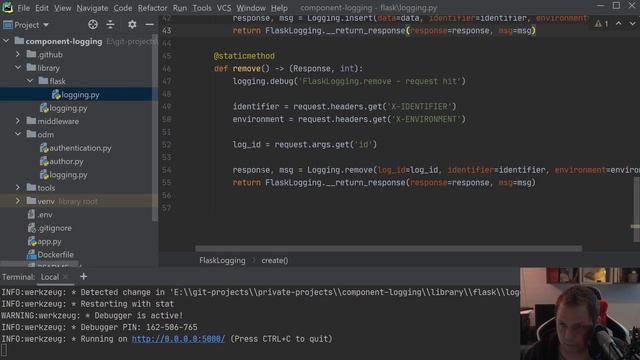
Task: Click the terminal input cursor line
Action: (4, 350)
